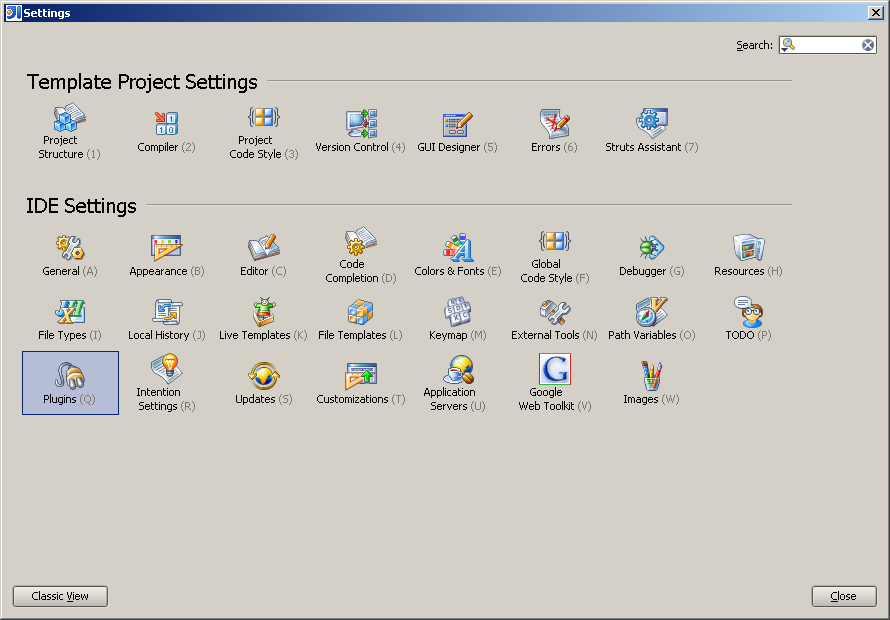Open Application Servers settings

coord(457,383)
